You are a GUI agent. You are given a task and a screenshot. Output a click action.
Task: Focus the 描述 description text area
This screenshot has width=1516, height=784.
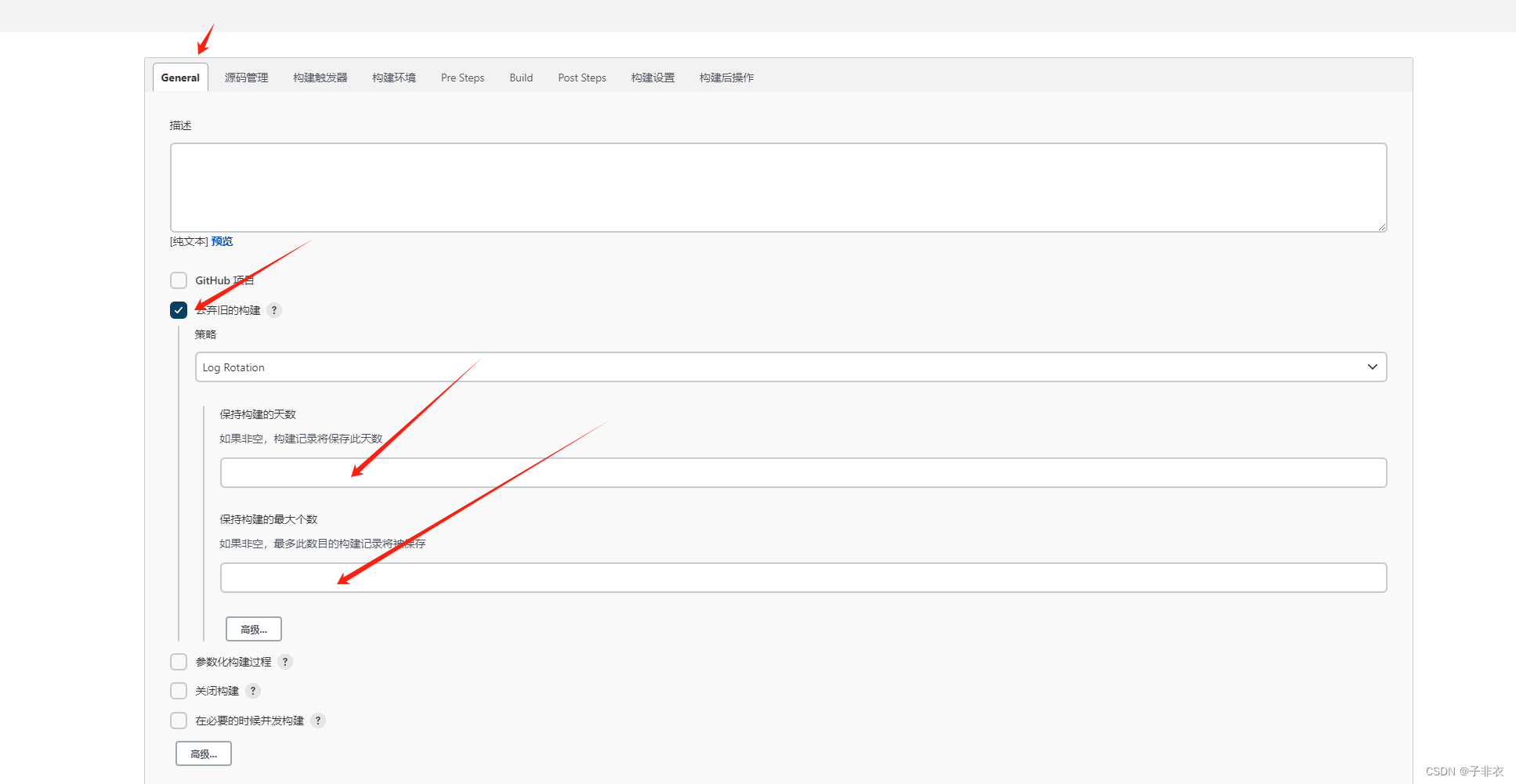[778, 187]
